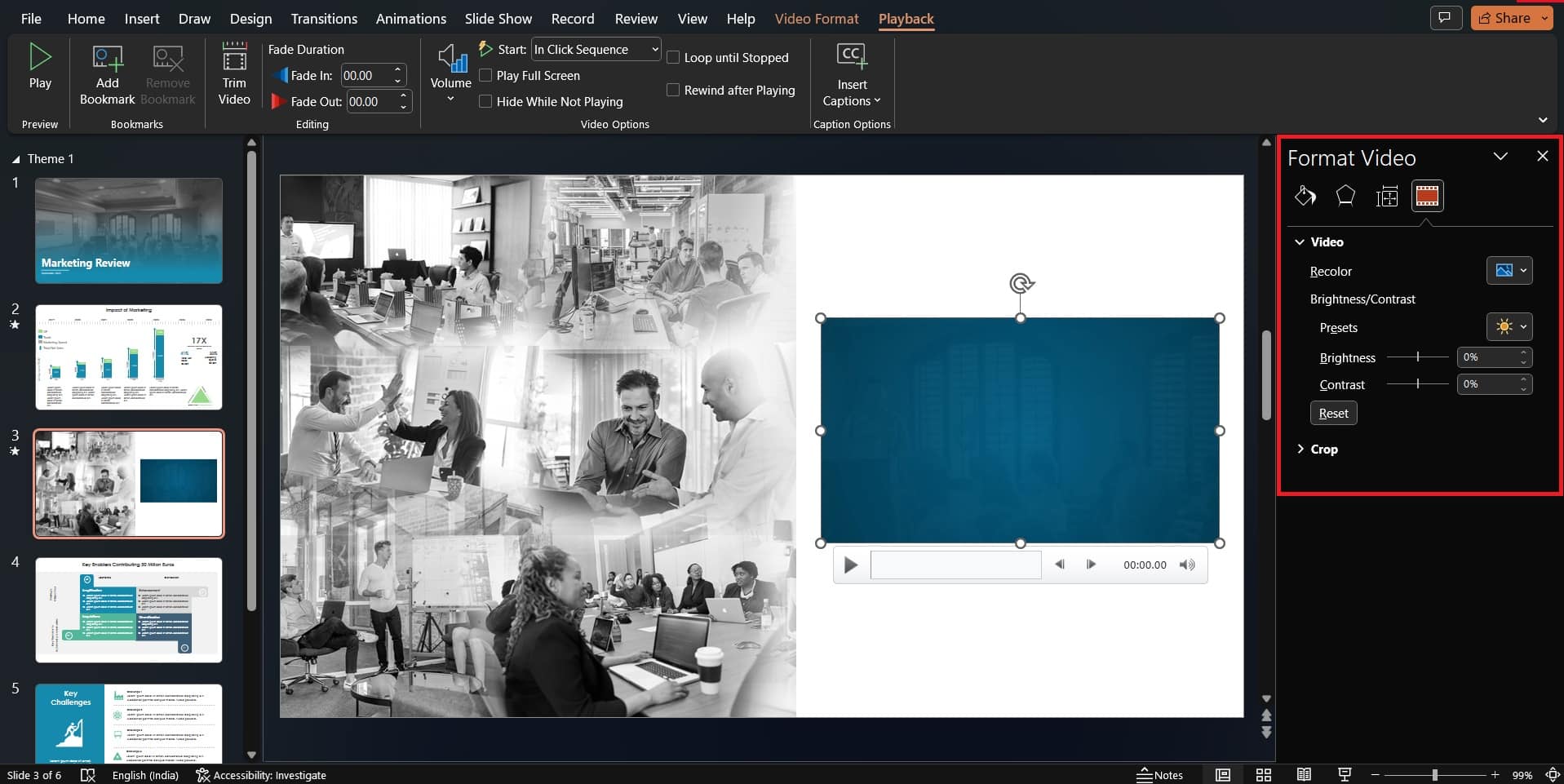Screen dimensions: 1564x784
Task: Open the Video Format tab
Action: [x=816, y=18]
